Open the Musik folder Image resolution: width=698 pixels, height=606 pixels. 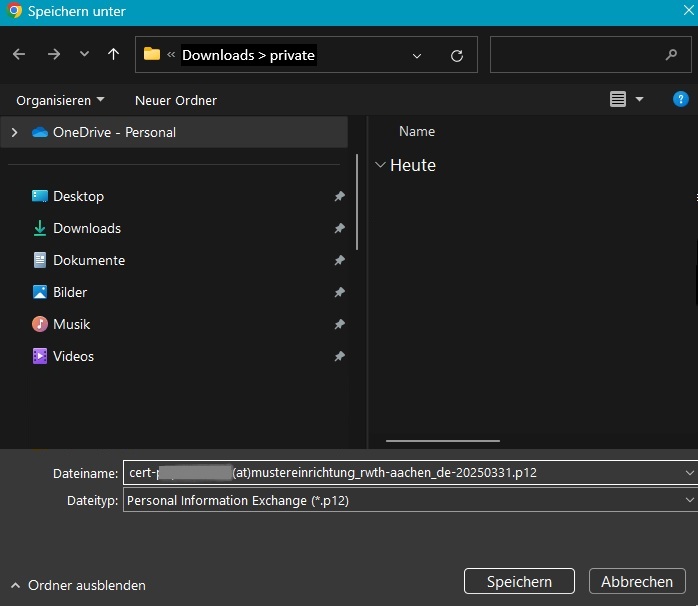pos(71,324)
